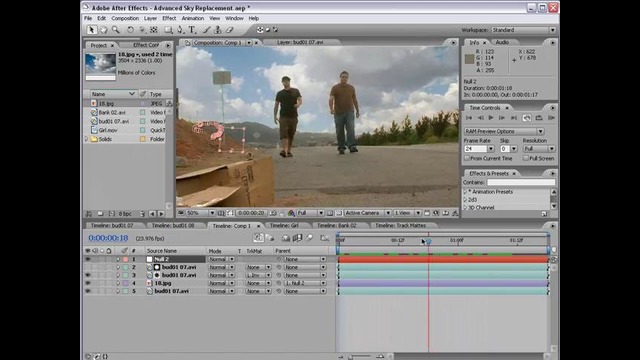Open the Effect menu
The width and height of the screenshot is (640, 360).
click(169, 18)
